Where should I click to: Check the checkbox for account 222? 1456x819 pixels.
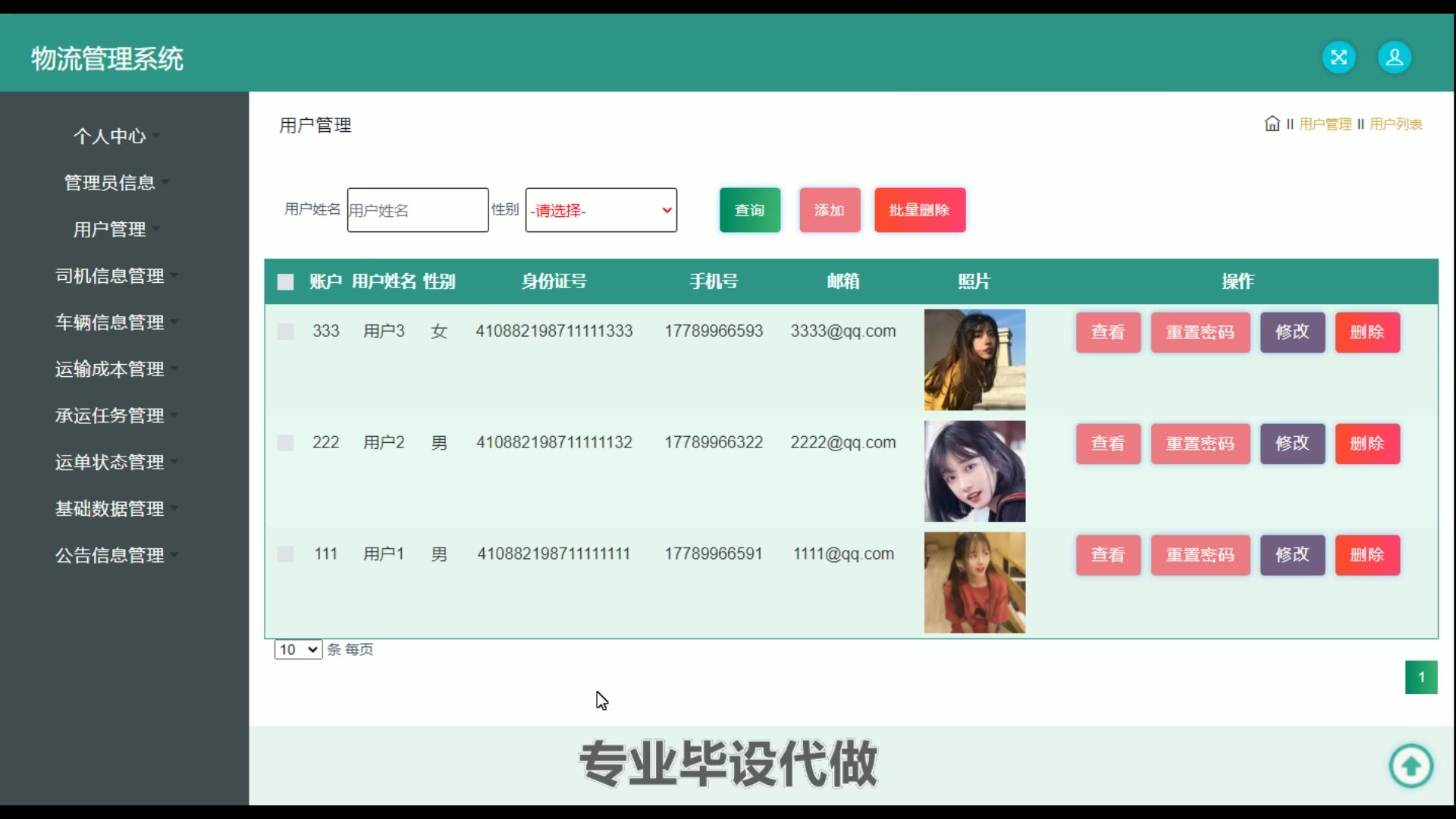pyautogui.click(x=285, y=443)
